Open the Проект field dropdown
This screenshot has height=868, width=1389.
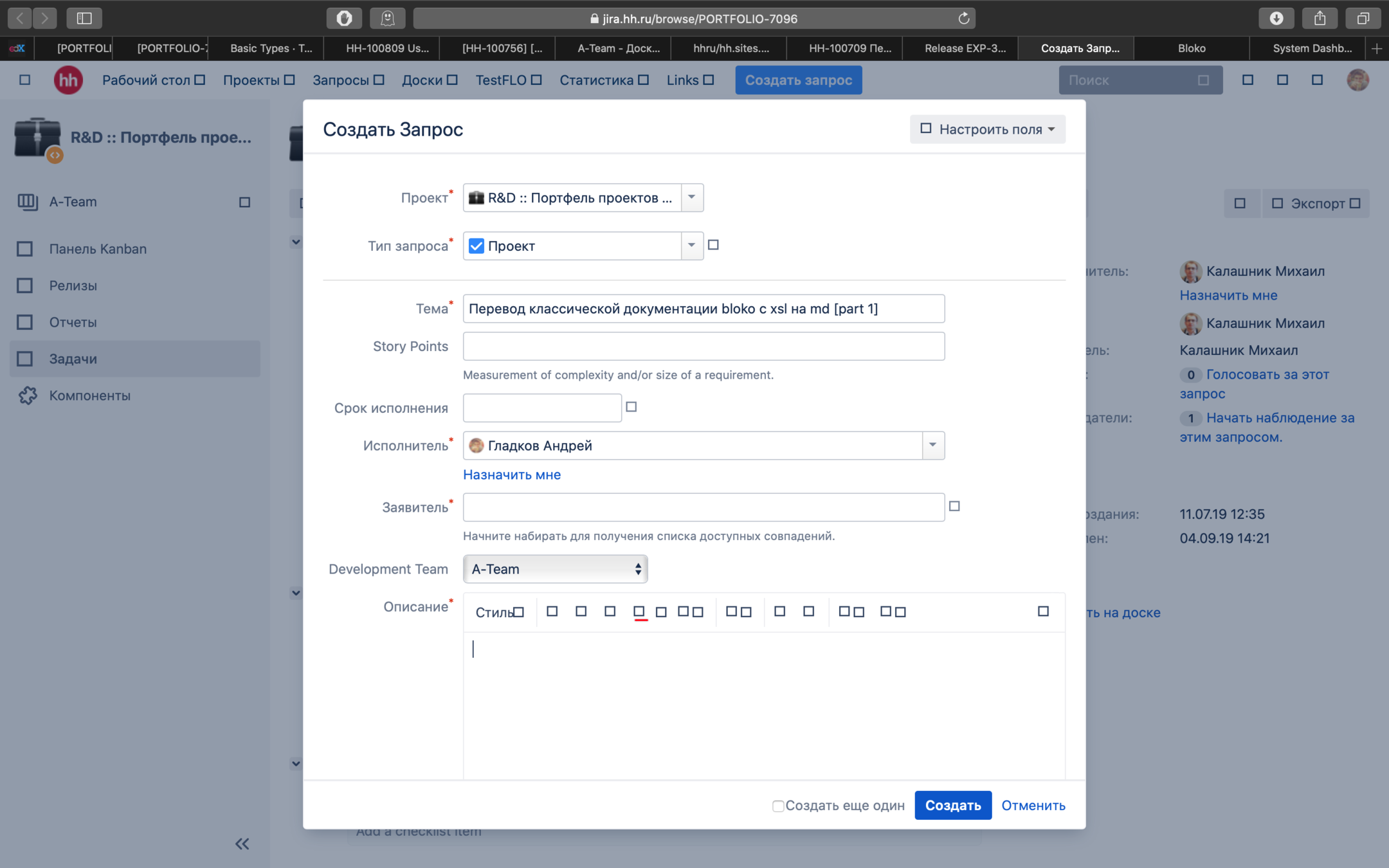(692, 197)
